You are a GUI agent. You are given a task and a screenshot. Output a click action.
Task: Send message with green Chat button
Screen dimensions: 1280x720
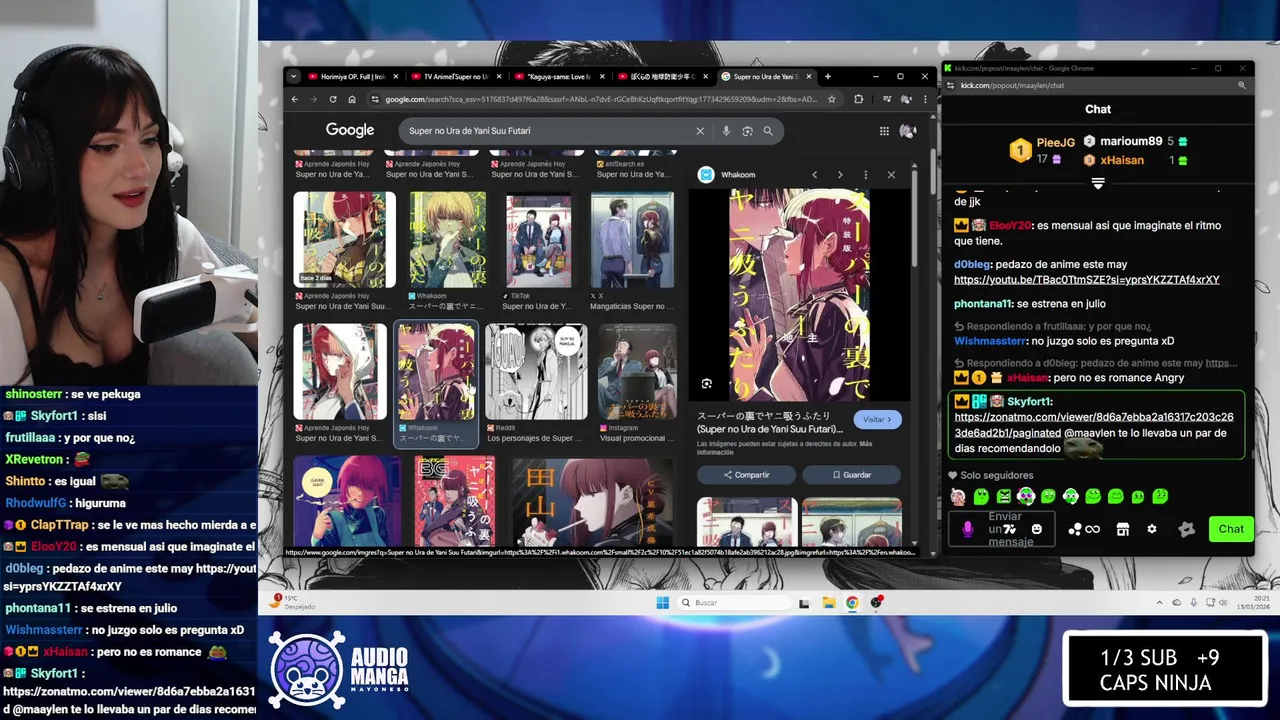[1231, 529]
